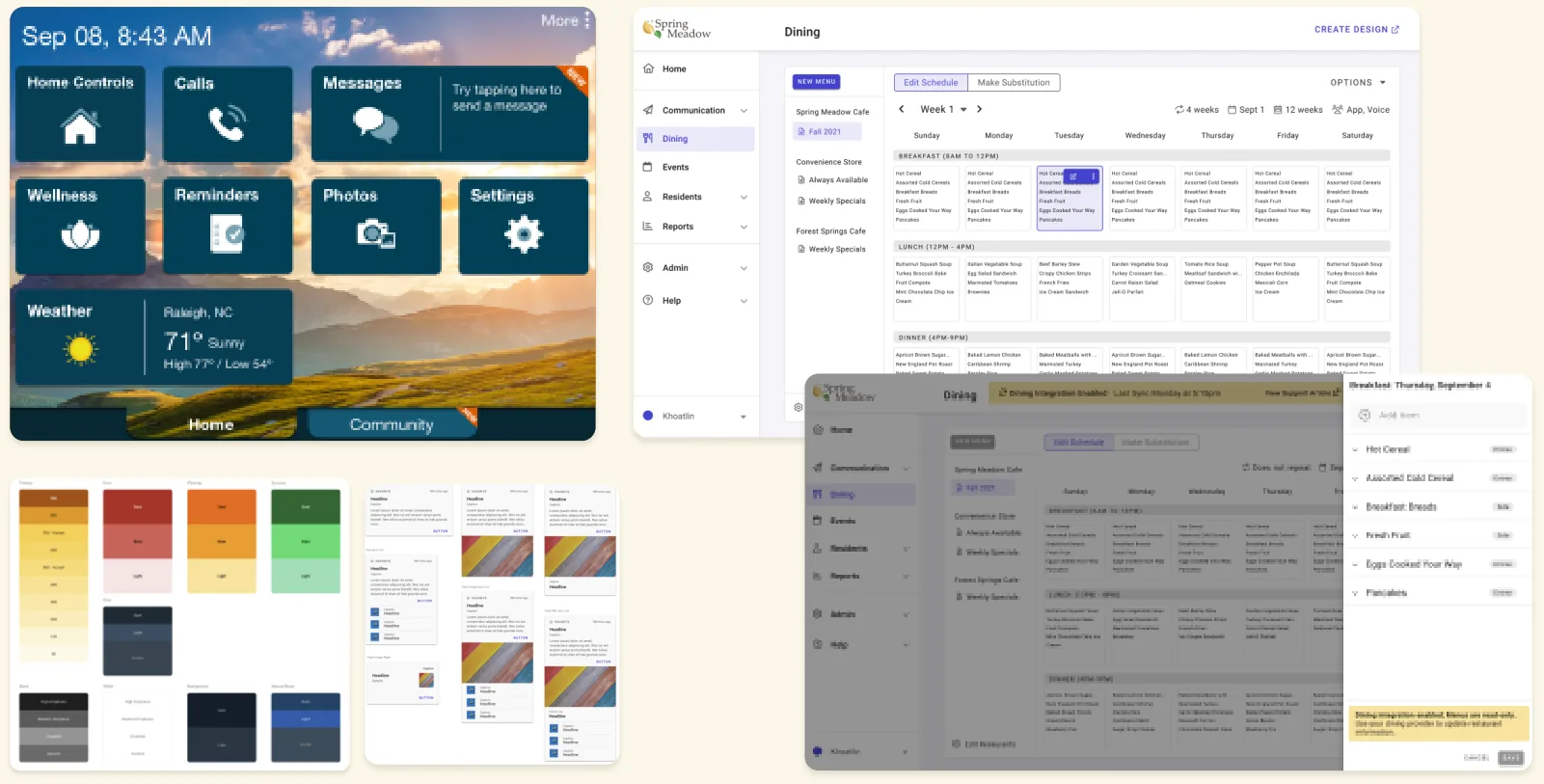Click the Home house icon in sidebar
This screenshot has height=784, width=1544.
click(x=648, y=68)
